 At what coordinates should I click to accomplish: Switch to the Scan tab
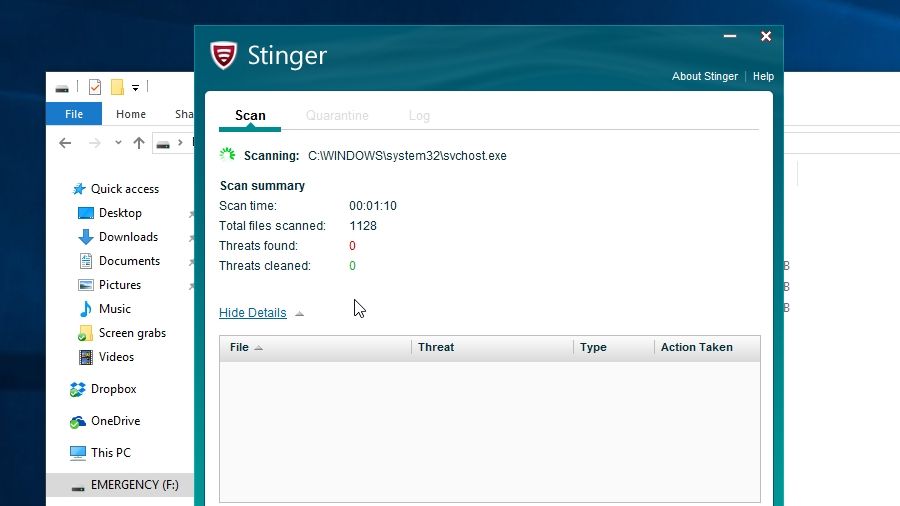point(250,115)
